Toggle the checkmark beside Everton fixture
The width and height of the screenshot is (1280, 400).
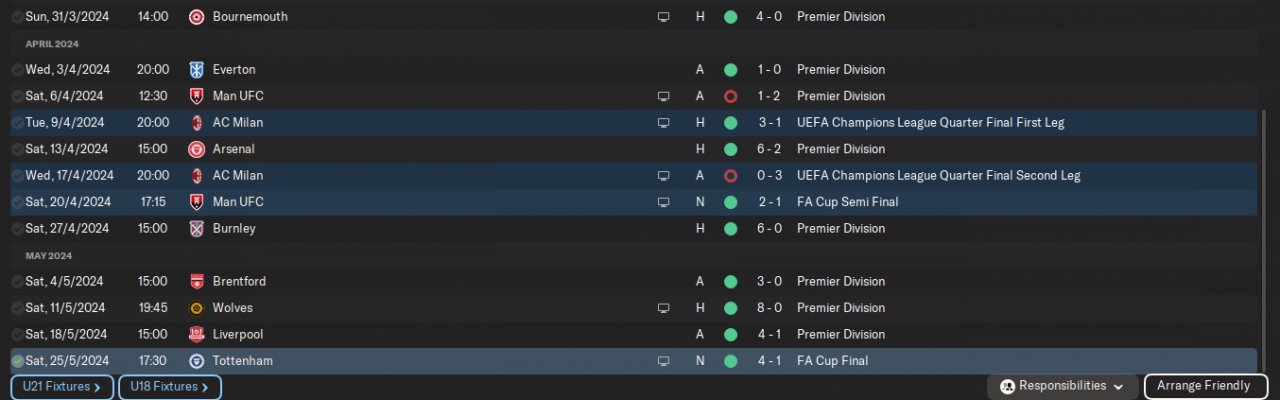(x=17, y=70)
